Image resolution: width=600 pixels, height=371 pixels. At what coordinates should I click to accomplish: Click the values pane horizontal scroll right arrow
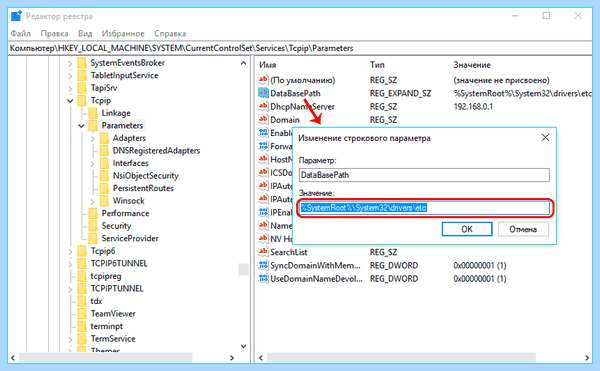pos(587,358)
